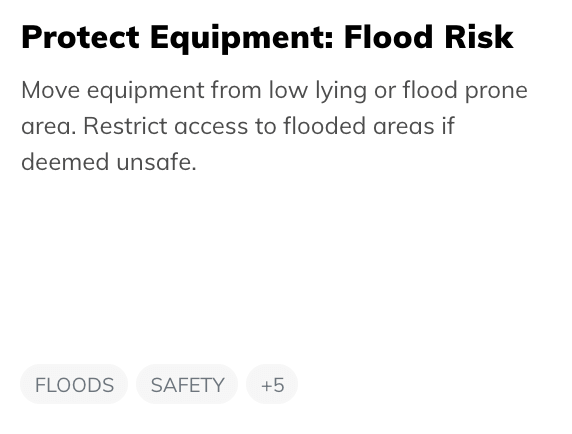Viewport: 572px width, 434px height.
Task: Click the word 'flooded' in the description
Action: coord(324,126)
